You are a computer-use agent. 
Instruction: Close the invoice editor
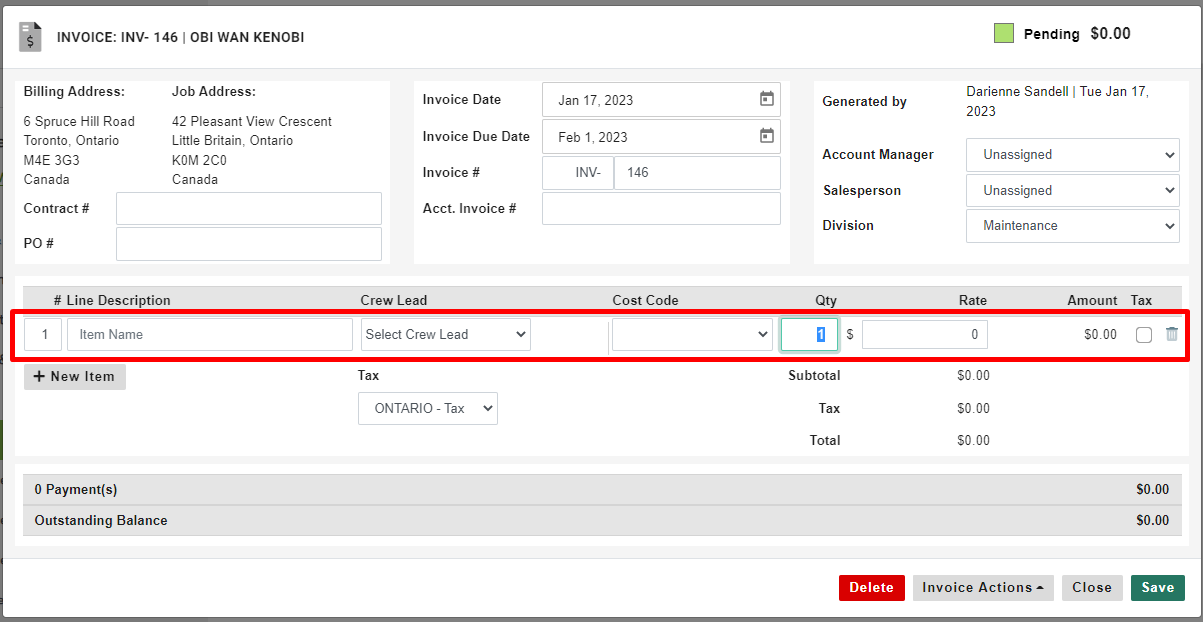(1092, 588)
